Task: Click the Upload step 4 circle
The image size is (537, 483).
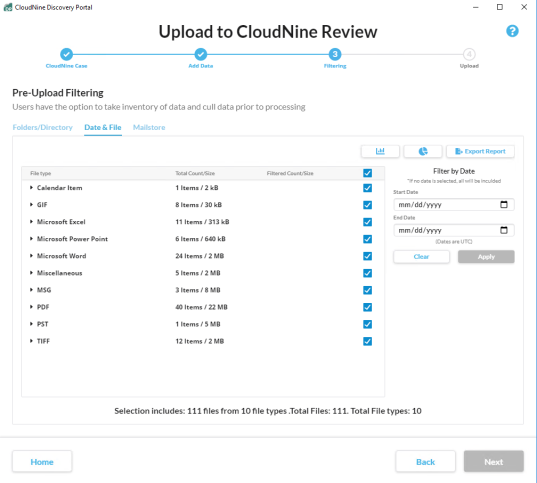Action: [x=469, y=54]
